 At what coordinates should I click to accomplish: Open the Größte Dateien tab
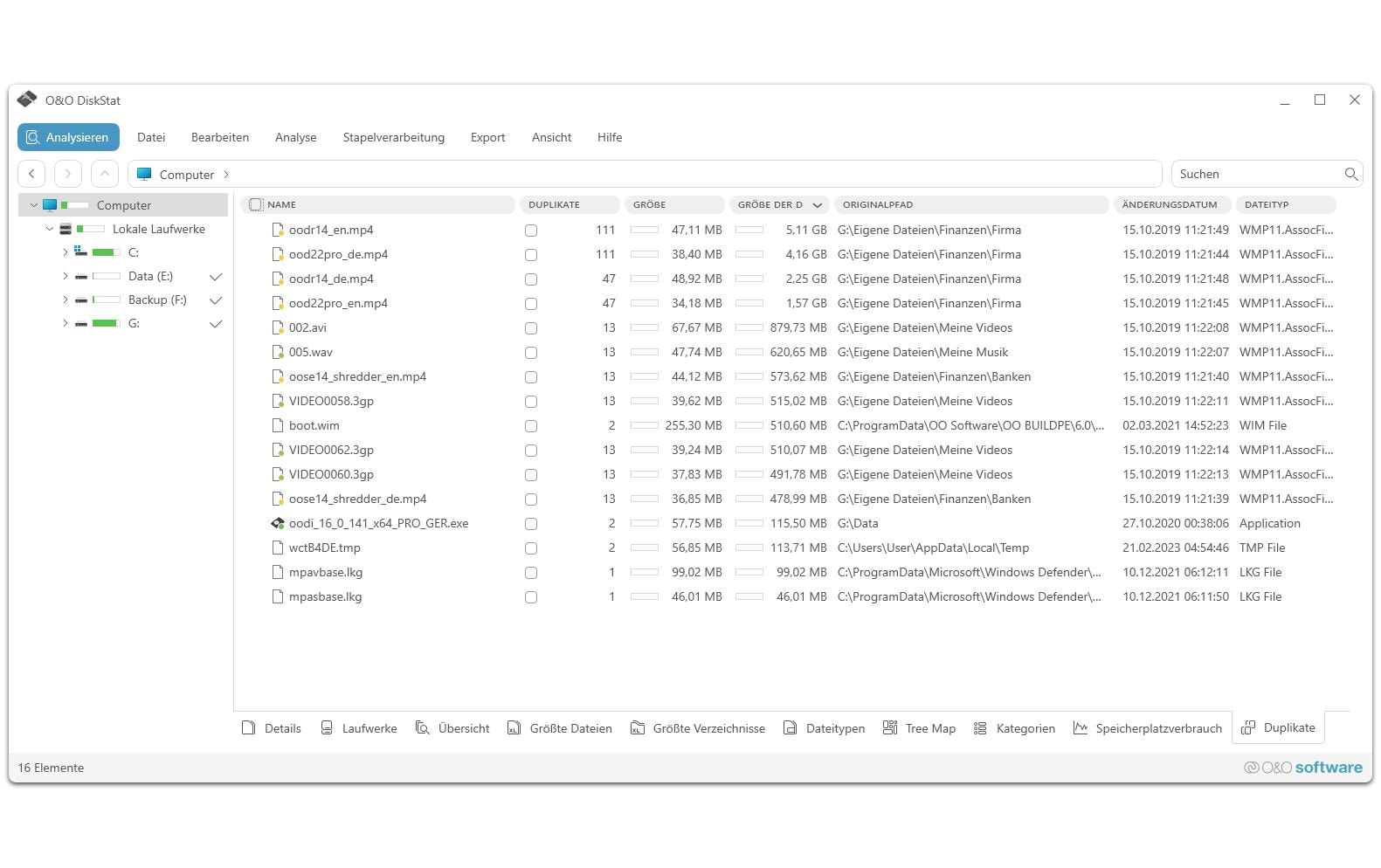[560, 728]
